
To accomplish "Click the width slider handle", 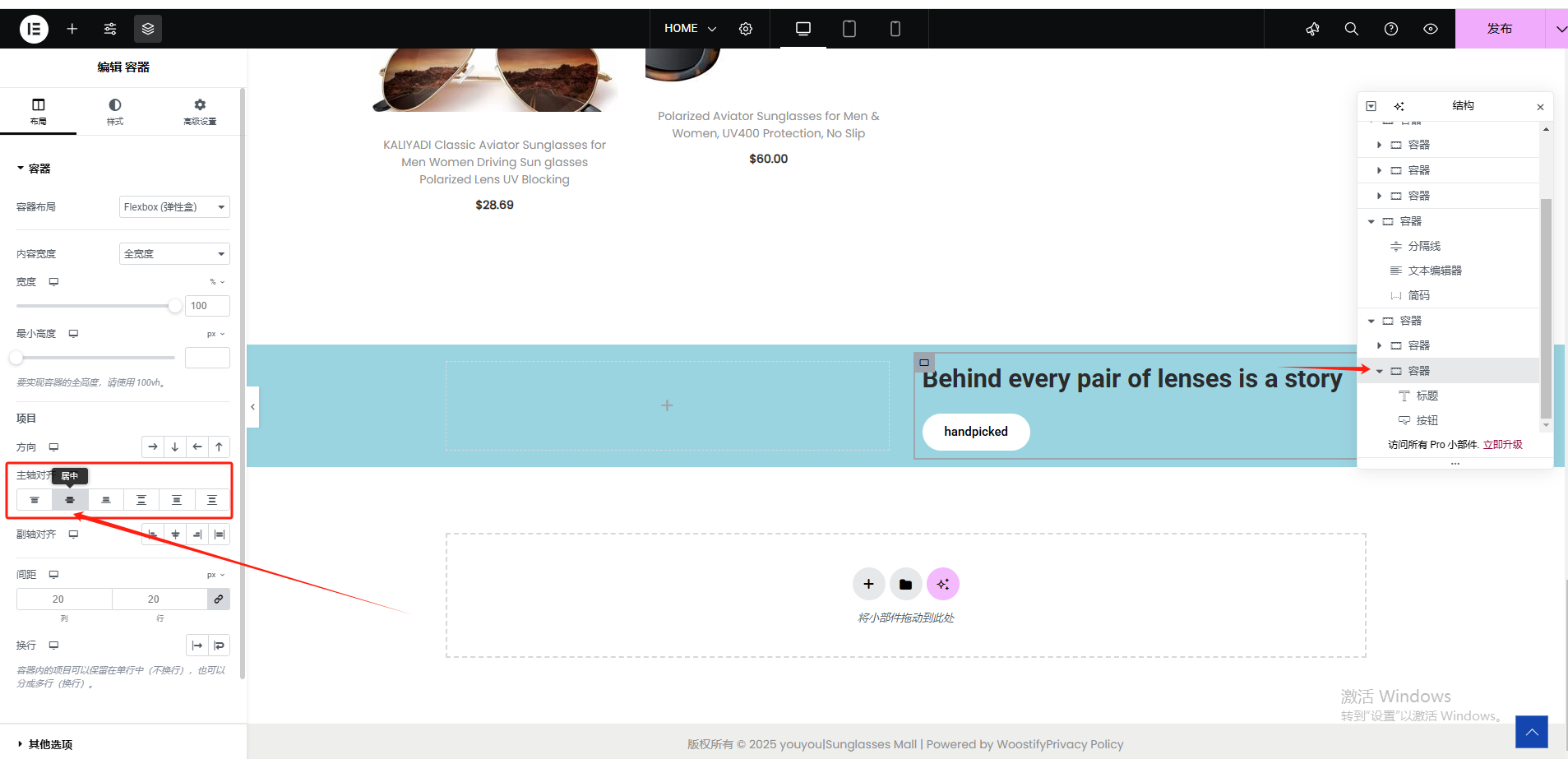I will [x=175, y=306].
